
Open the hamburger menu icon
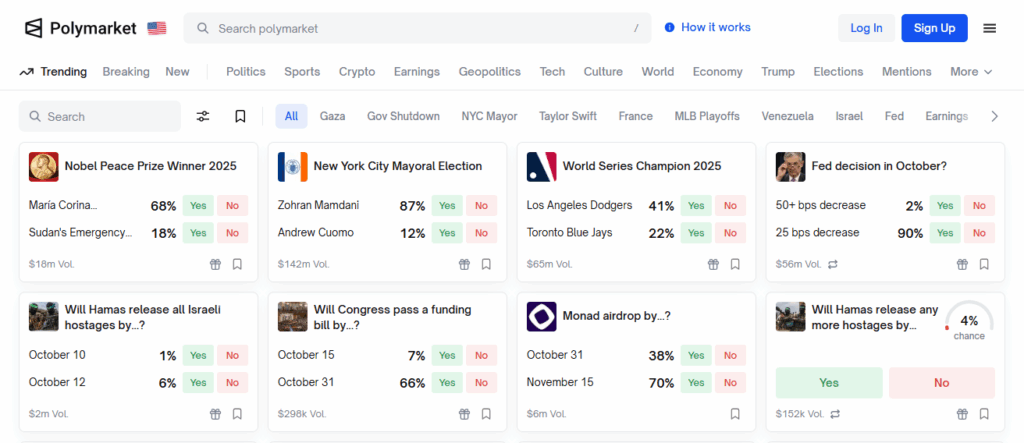coord(989,28)
